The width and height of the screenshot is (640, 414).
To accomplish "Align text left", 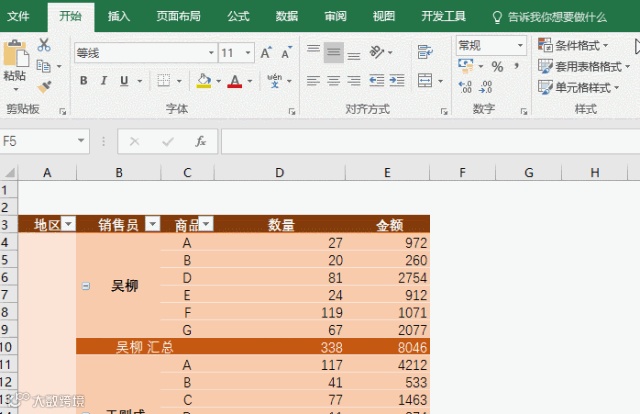I will 313,80.
